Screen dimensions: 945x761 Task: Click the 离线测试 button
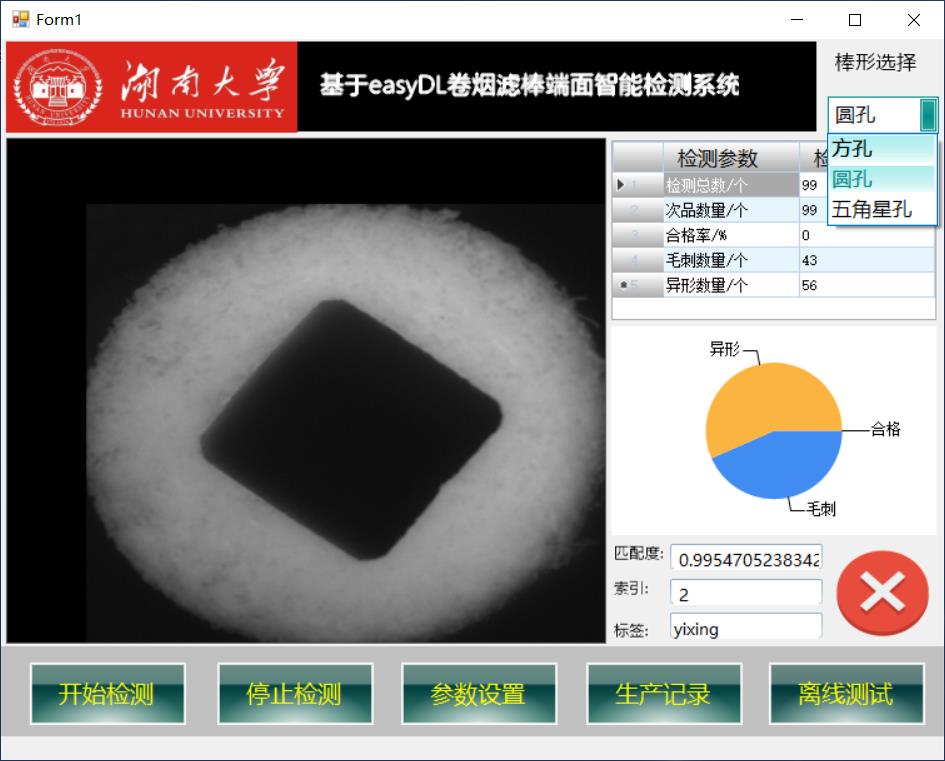(x=846, y=694)
